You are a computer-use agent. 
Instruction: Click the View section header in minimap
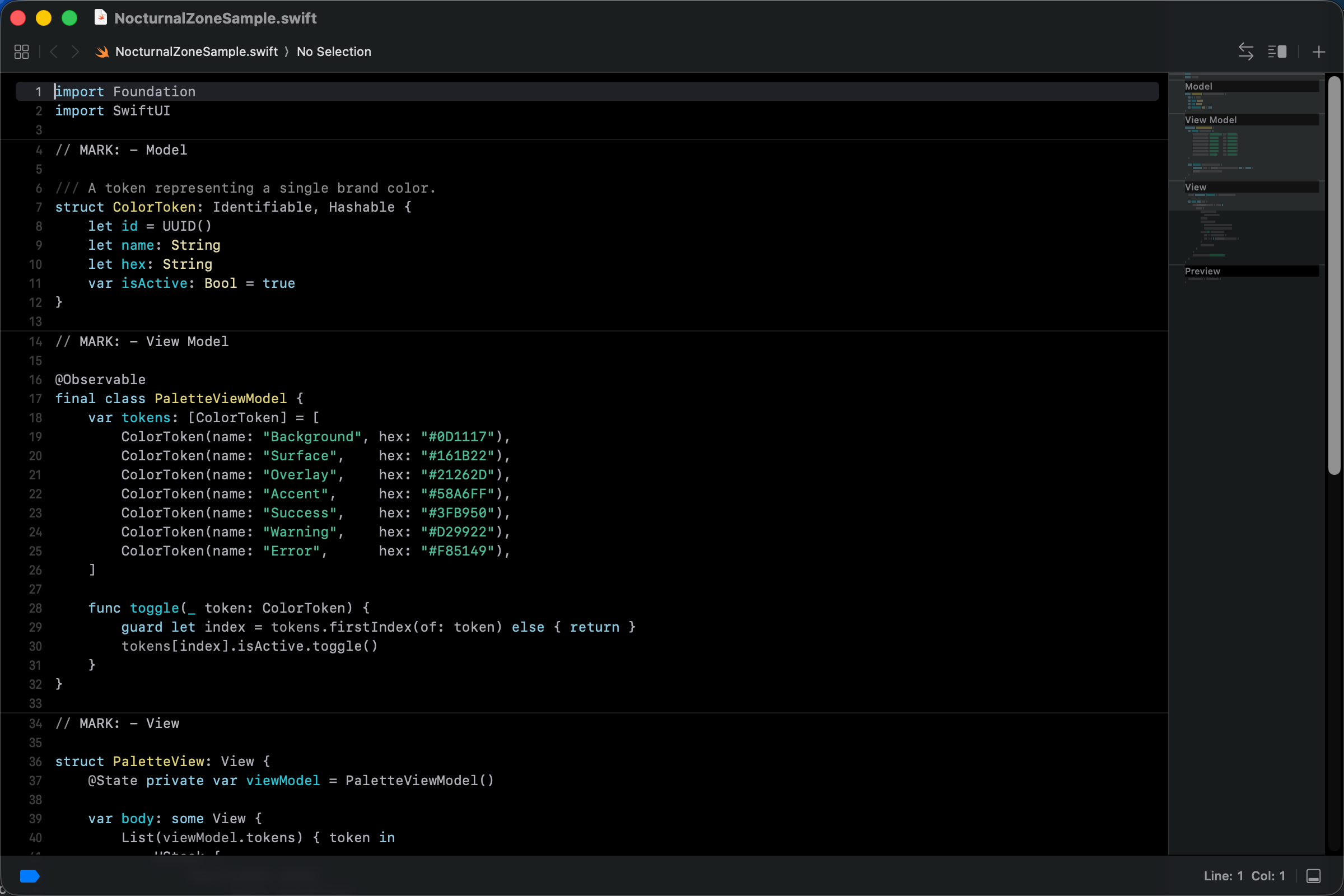click(x=1196, y=187)
